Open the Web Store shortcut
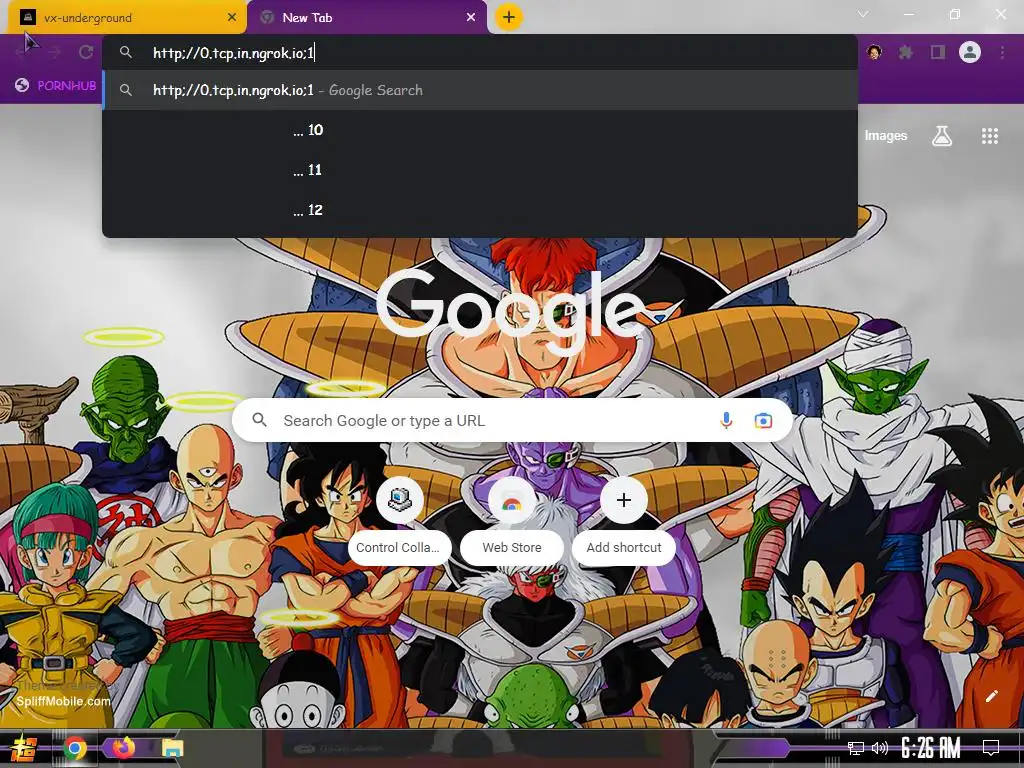This screenshot has width=1024, height=768. [x=512, y=522]
